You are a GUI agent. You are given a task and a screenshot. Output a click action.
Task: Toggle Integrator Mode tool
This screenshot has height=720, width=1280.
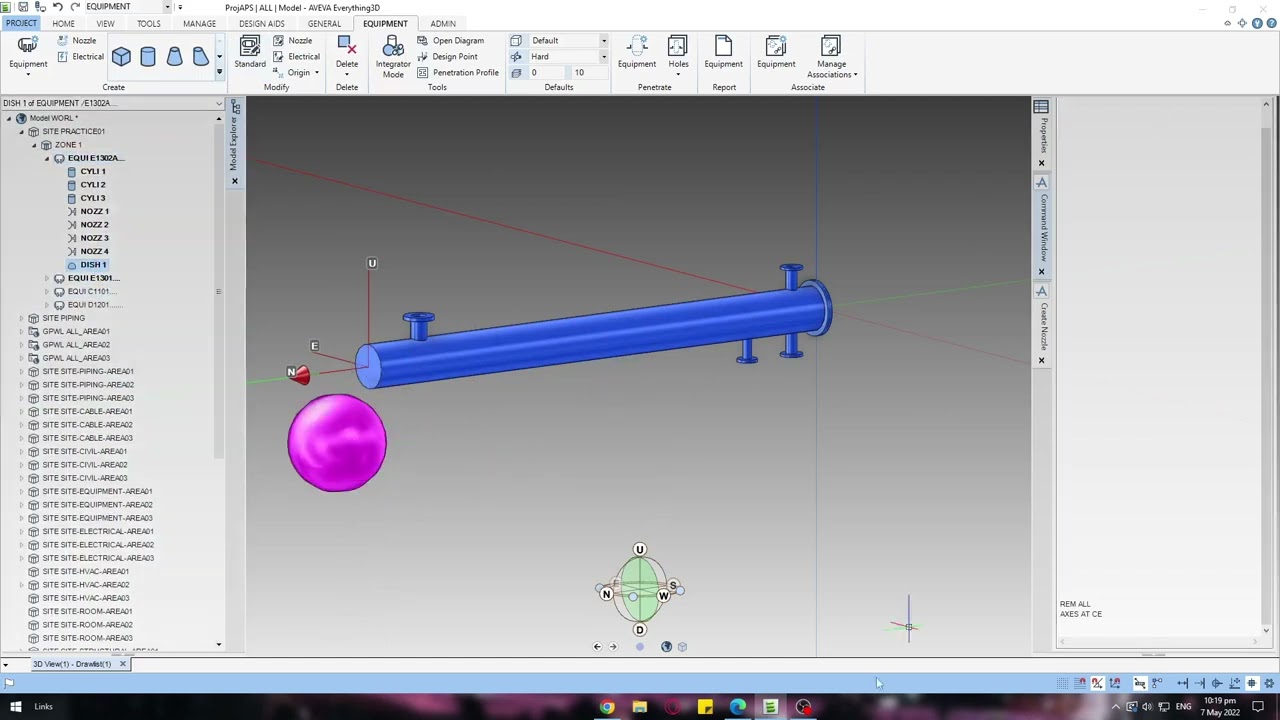pyautogui.click(x=393, y=57)
